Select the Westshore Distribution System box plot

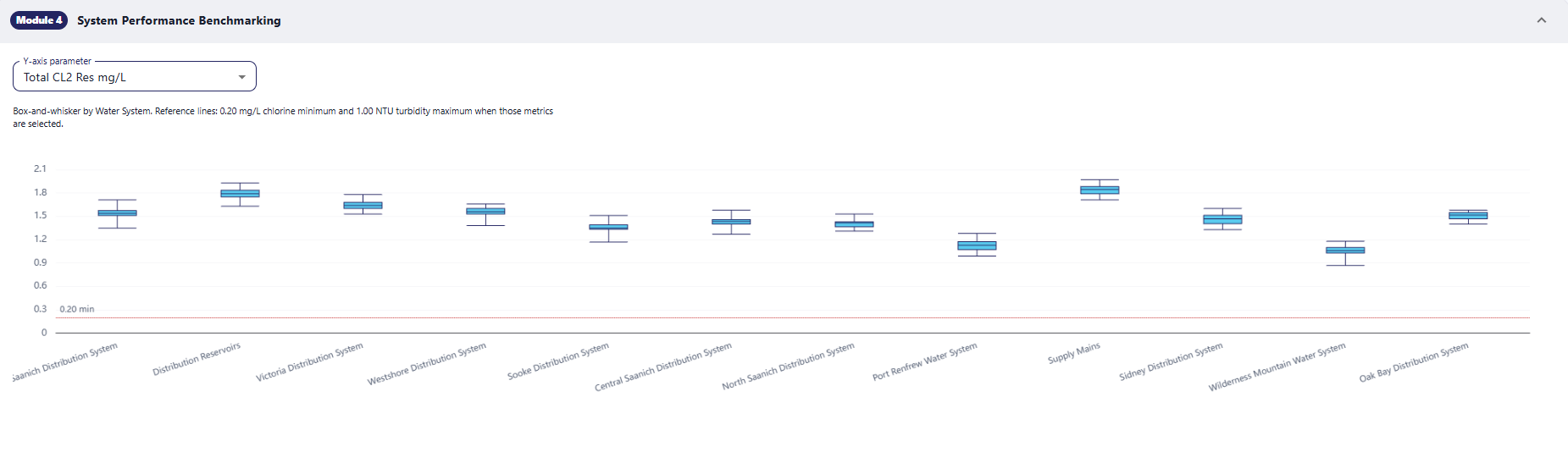pos(485,212)
